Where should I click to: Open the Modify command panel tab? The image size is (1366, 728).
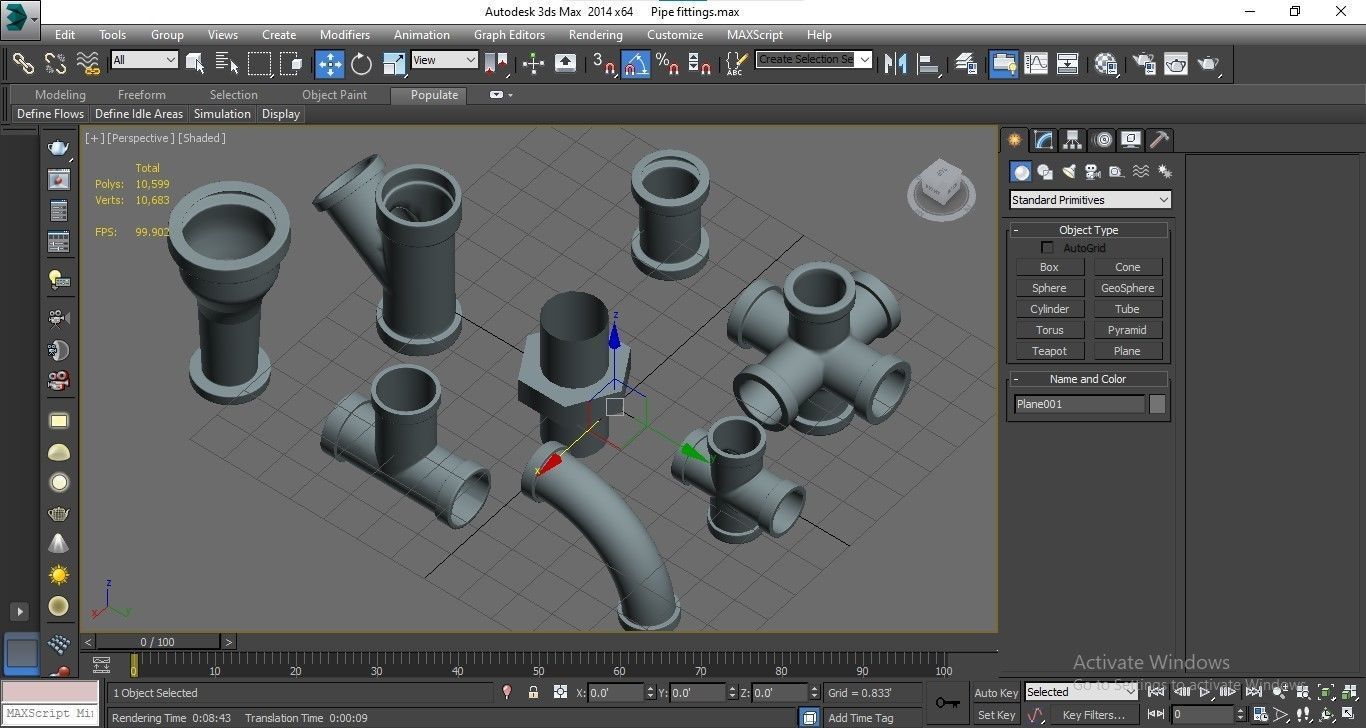coord(1043,140)
